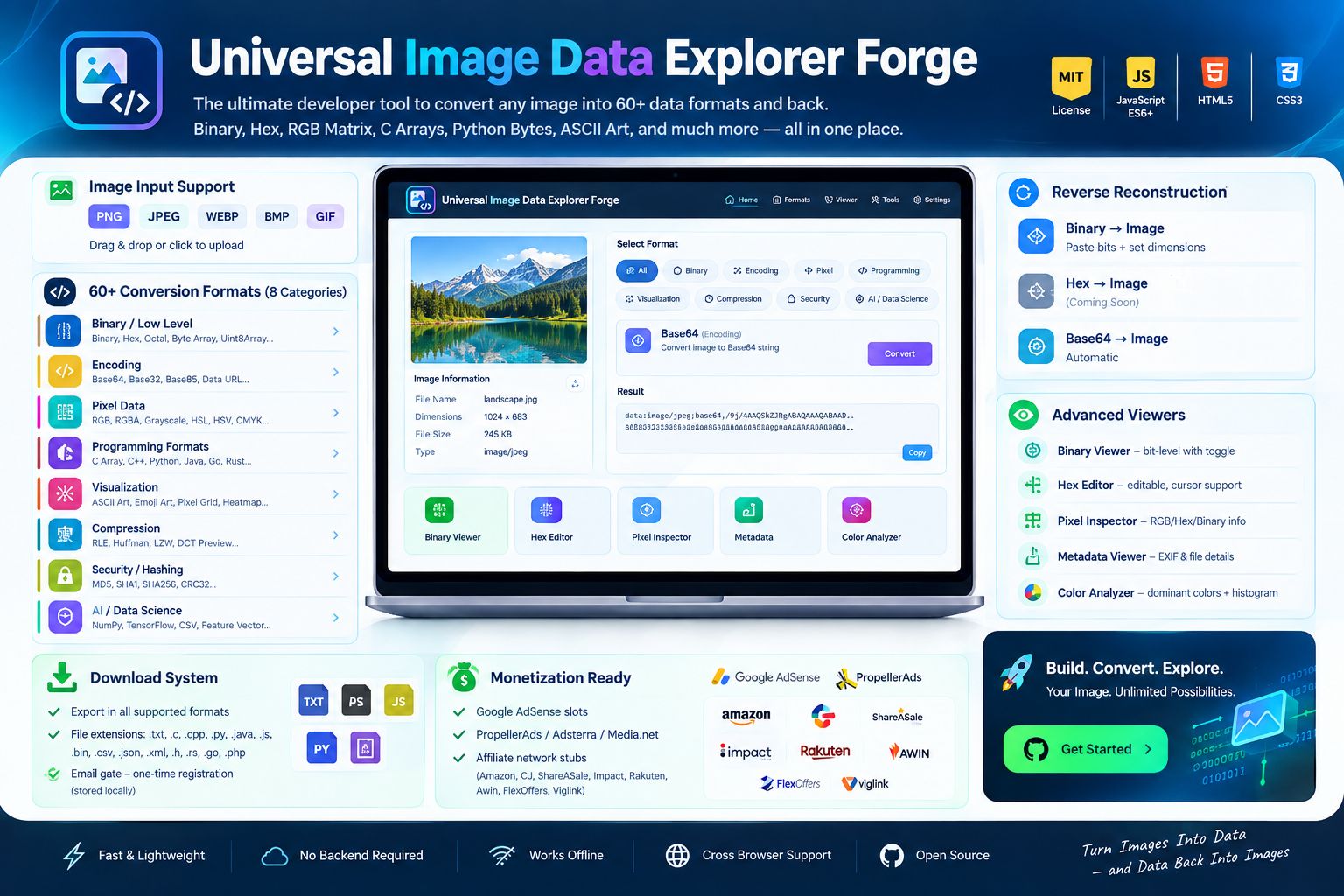Viewport: 1344px width, 896px height.
Task: Open the Hex Editor tool card
Action: 562,521
